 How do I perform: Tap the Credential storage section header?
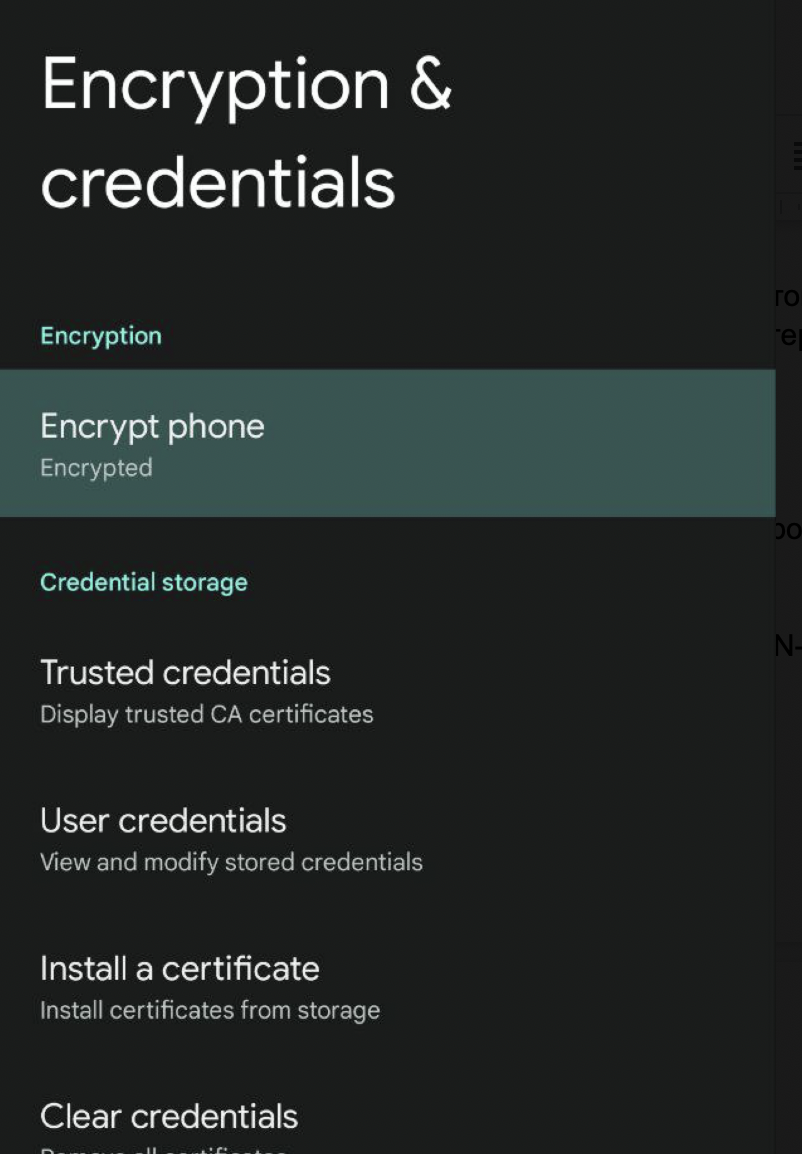pos(143,582)
